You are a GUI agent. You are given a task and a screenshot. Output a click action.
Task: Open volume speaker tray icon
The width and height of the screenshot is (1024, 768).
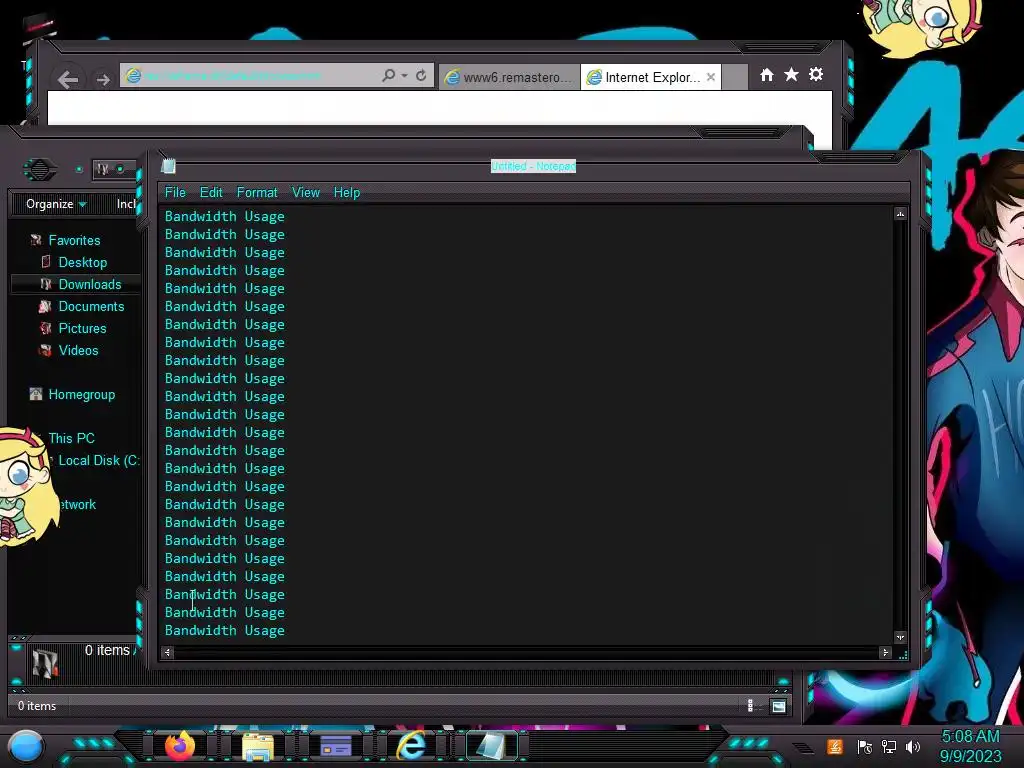coord(913,747)
